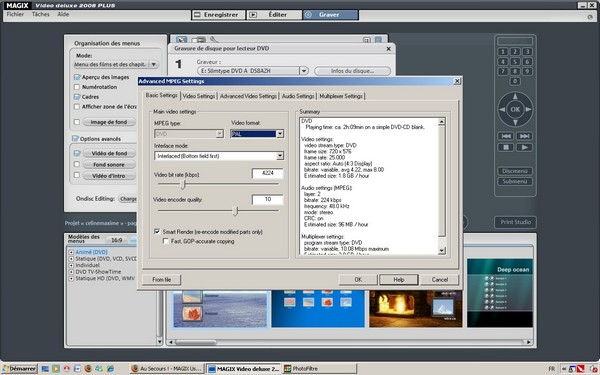Toggle the Smart Render checkbox
The height and width of the screenshot is (375, 600).
pyautogui.click(x=157, y=232)
